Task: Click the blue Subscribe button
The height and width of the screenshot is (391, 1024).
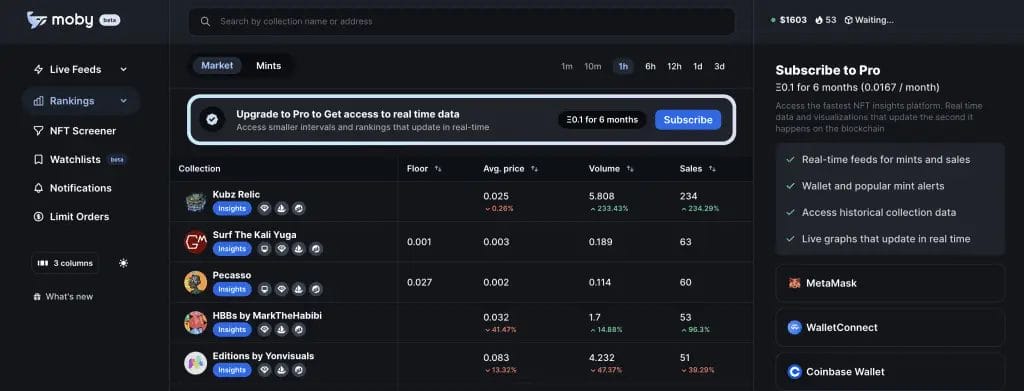Action: (688, 119)
